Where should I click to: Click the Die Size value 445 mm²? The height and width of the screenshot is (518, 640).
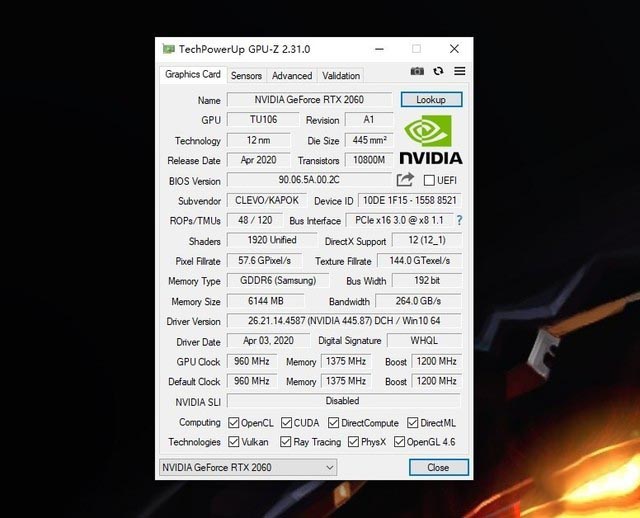(369, 140)
